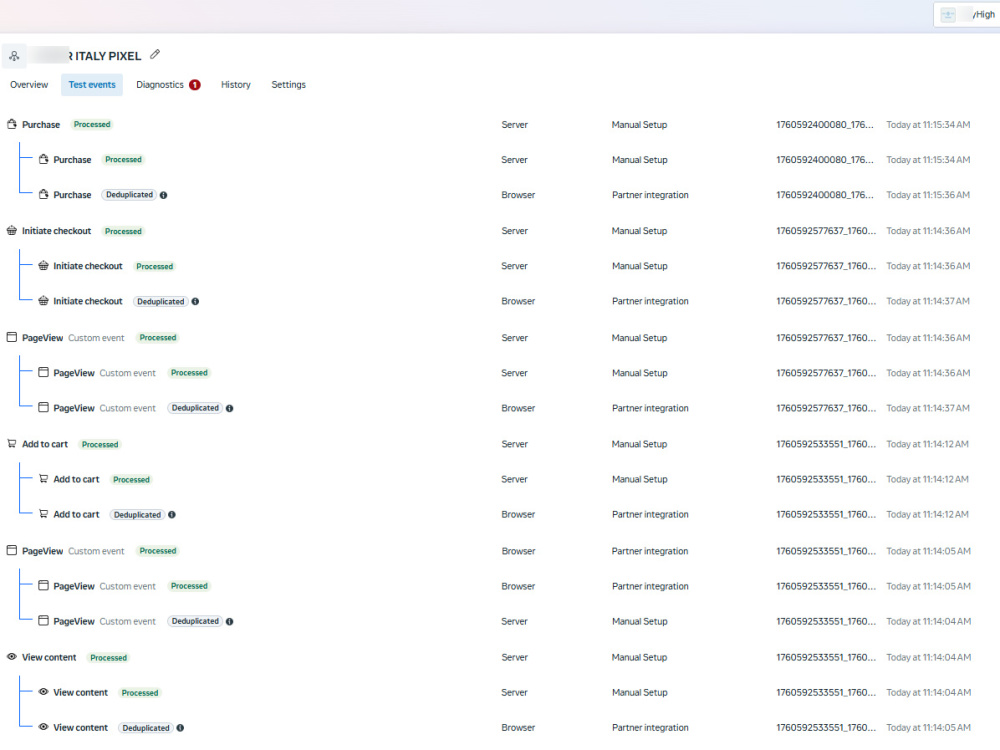Select PageView Custom event Browser parent row

pos(500,551)
